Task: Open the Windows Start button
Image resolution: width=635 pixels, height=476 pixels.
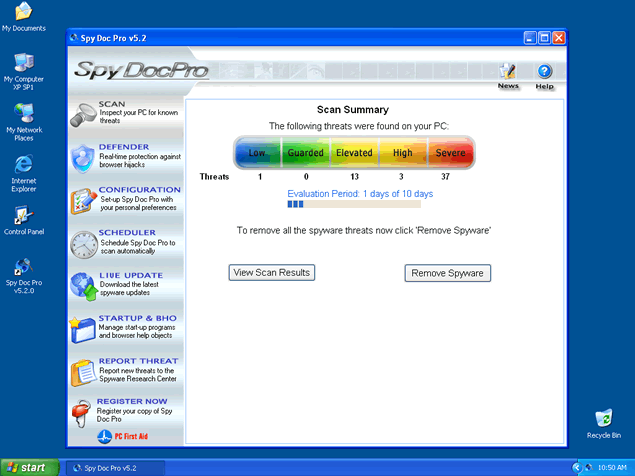Action: click(28, 467)
